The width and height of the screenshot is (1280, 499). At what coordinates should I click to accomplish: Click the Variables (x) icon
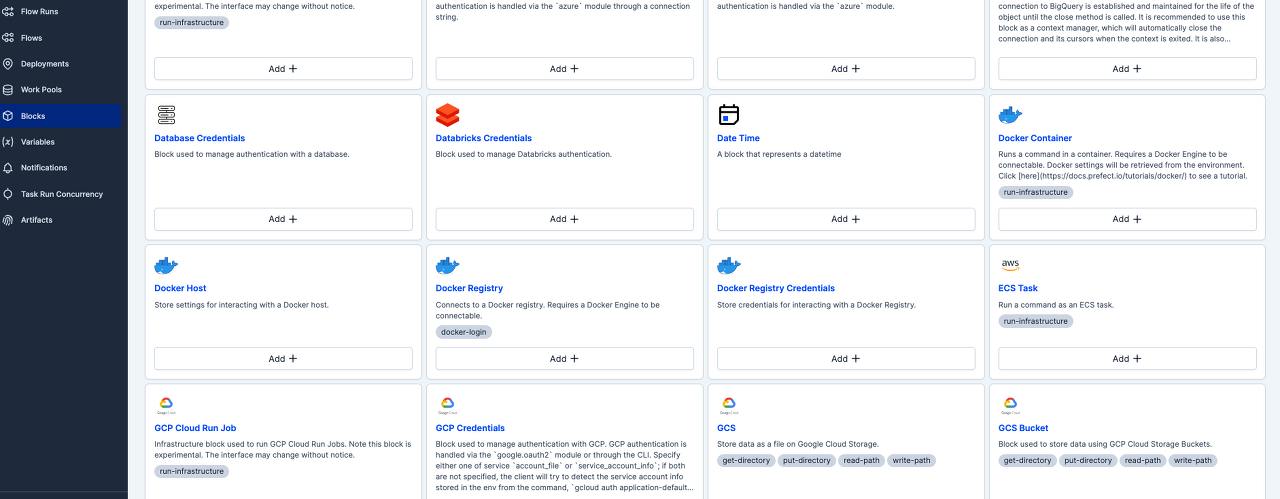tap(8, 142)
